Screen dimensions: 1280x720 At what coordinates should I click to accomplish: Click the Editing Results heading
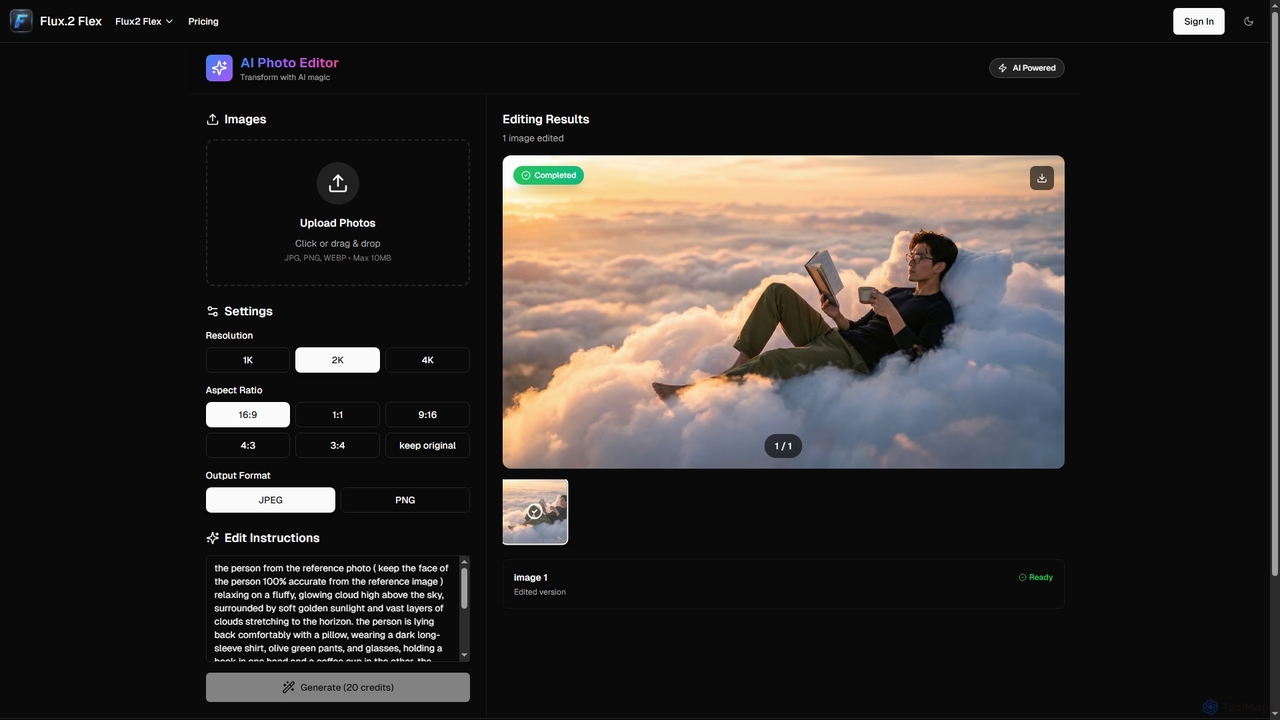point(546,119)
